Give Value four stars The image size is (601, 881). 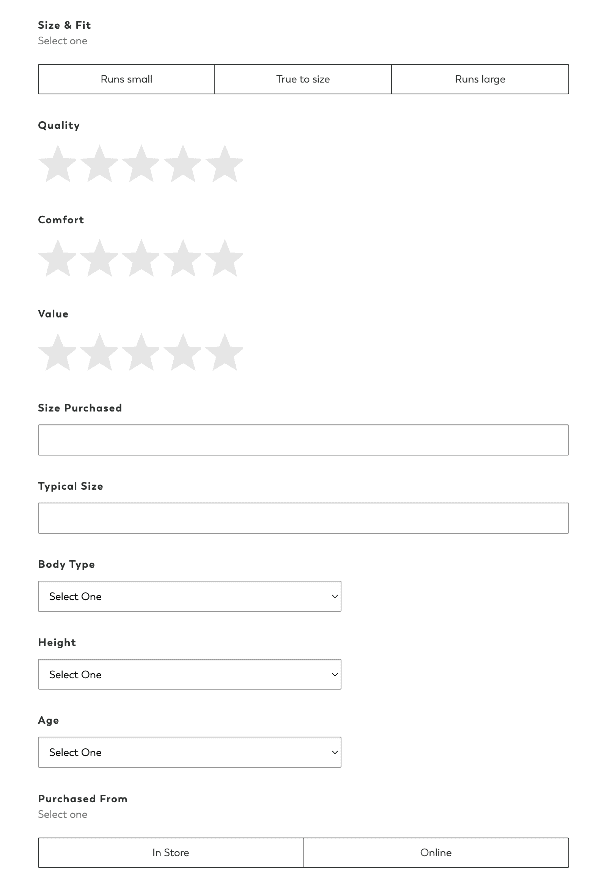click(x=183, y=353)
